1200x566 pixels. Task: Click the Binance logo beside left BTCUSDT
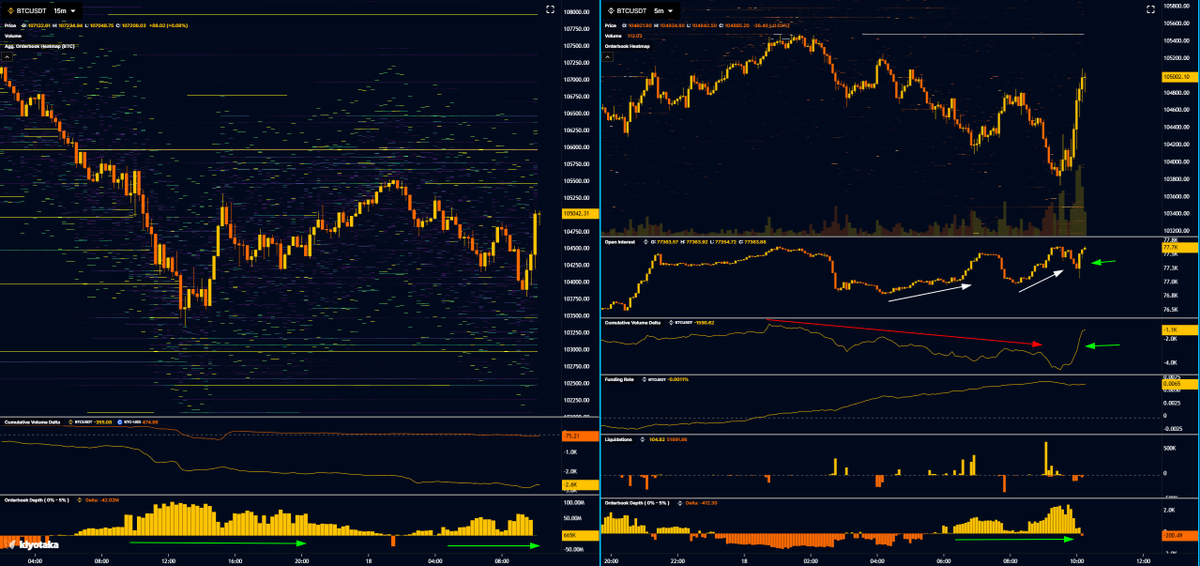pos(9,10)
